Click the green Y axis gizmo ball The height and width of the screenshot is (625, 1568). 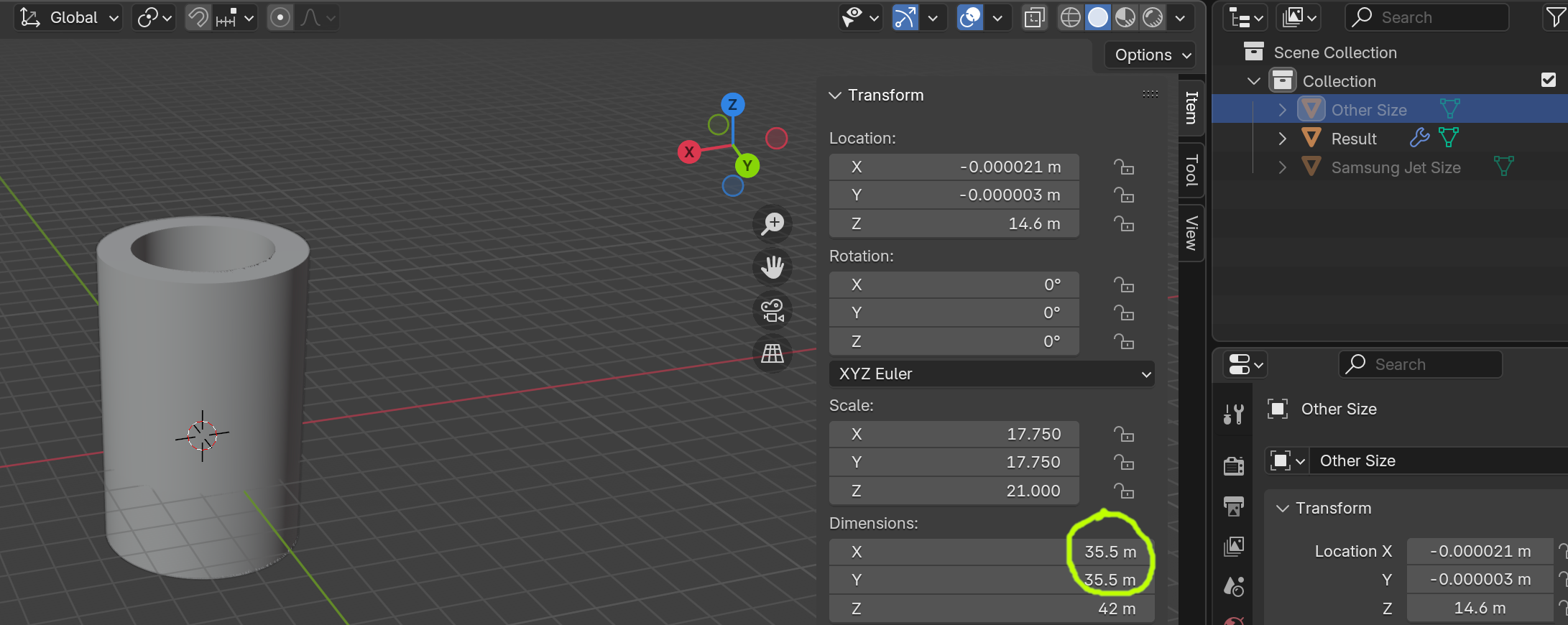pos(747,166)
